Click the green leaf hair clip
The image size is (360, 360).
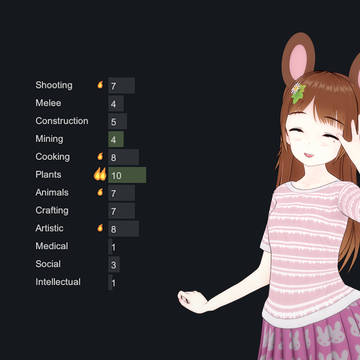(298, 93)
